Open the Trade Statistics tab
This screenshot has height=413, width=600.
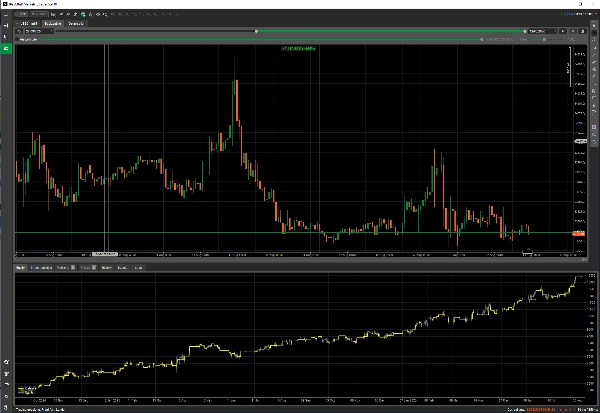(41, 268)
